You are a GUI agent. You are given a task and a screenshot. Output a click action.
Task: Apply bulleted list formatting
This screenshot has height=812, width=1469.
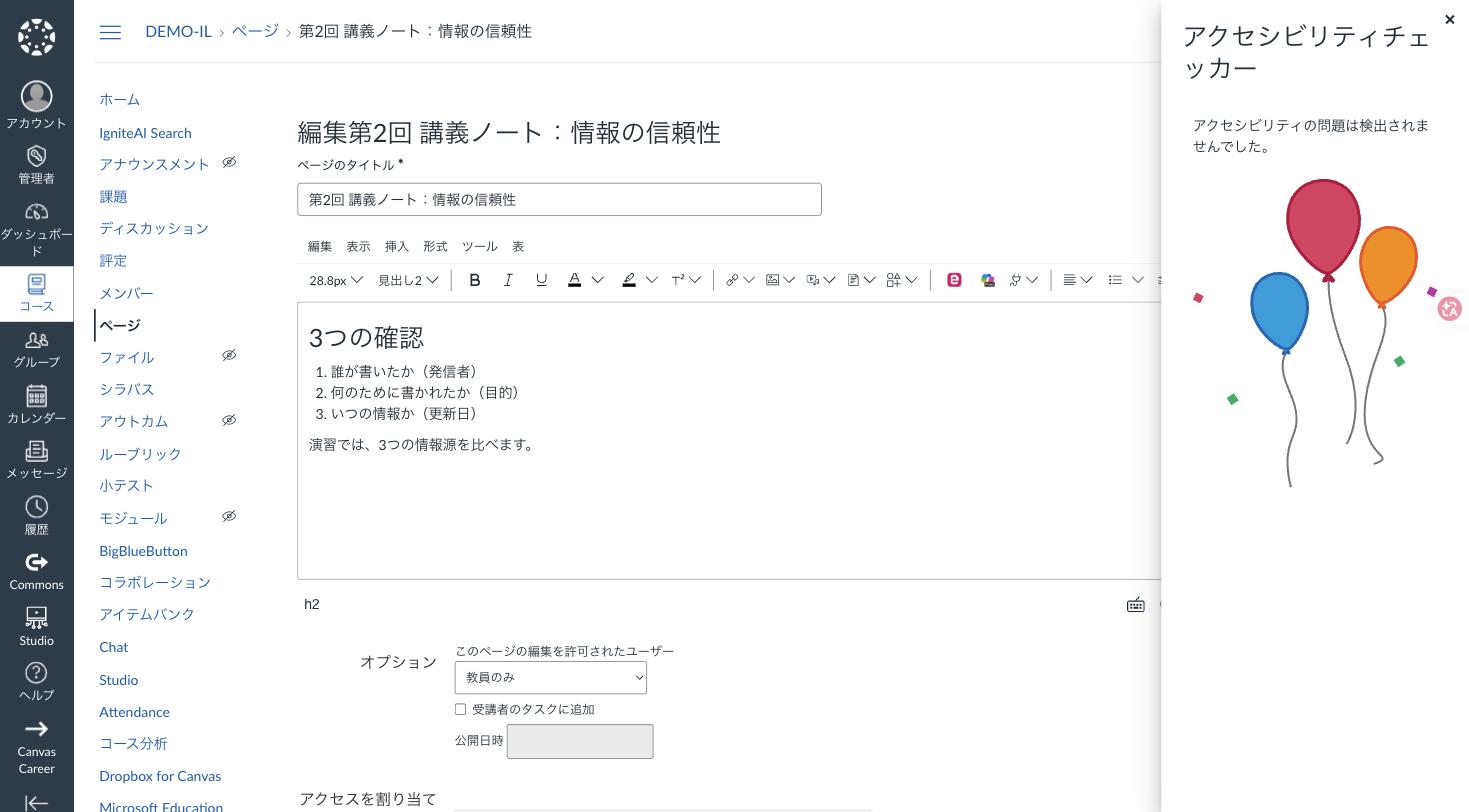click(1115, 280)
